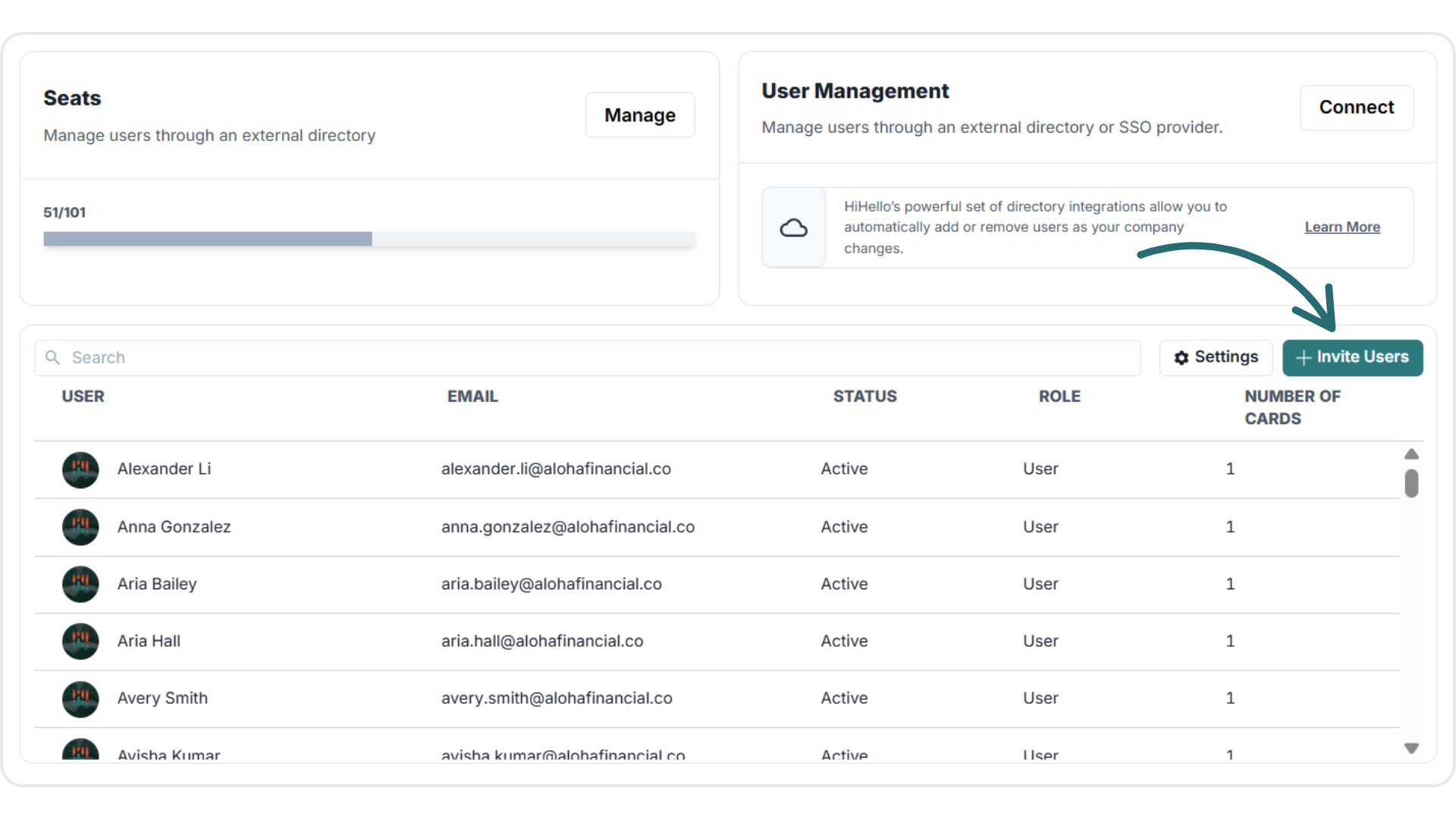Click the table scrollbar up arrow

[x=1411, y=454]
